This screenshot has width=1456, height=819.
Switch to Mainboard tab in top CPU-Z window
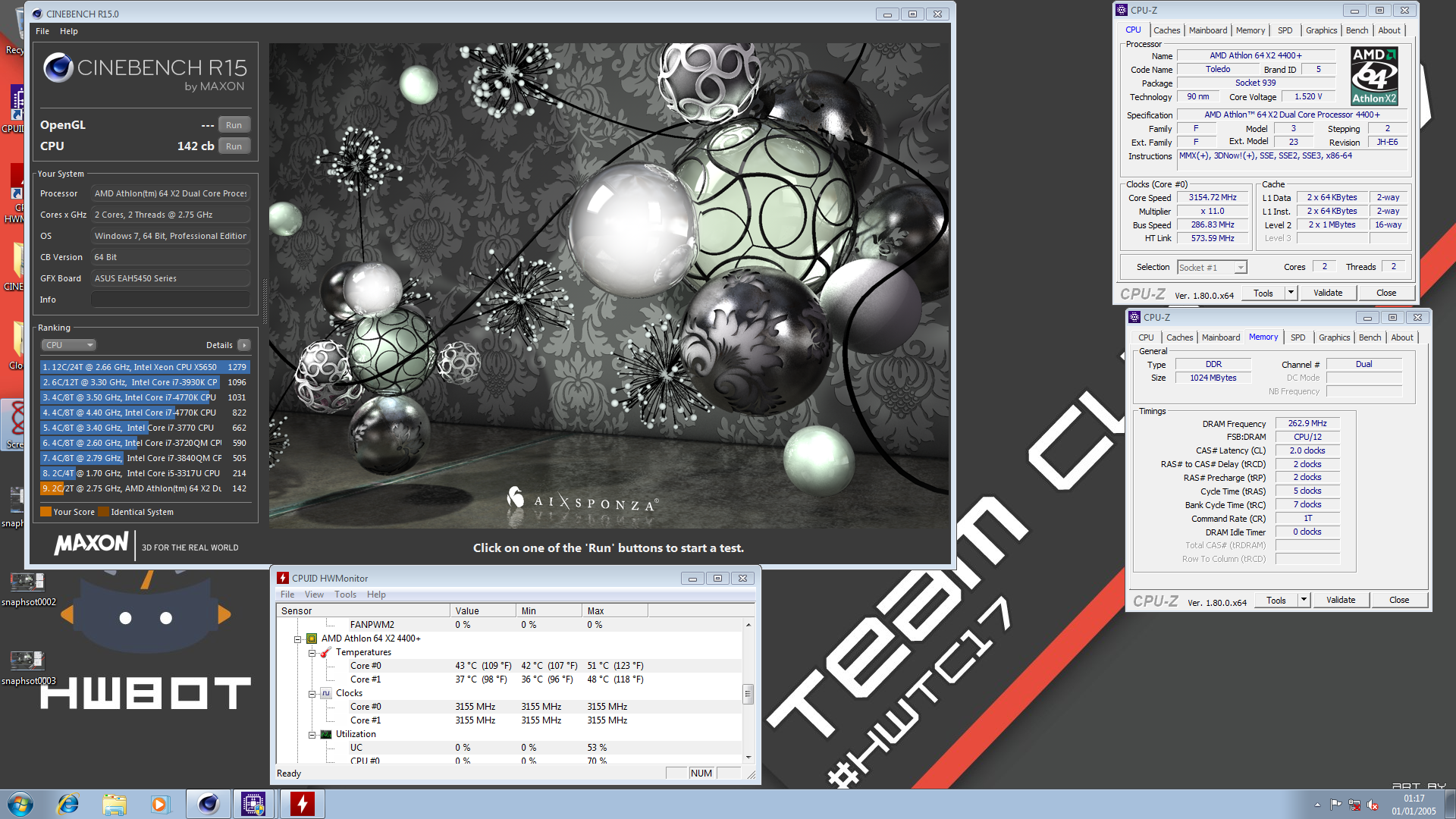tap(1208, 30)
